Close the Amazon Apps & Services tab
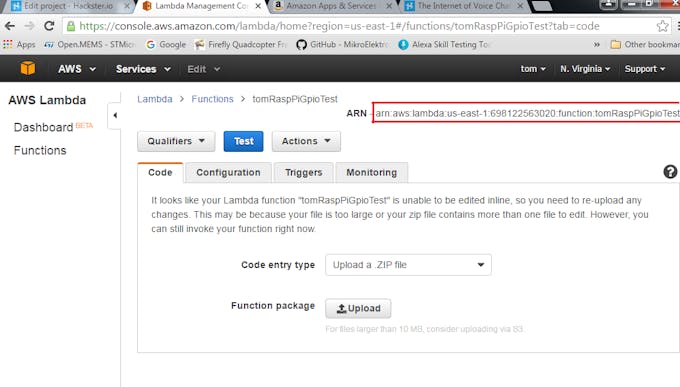Image resolution: width=680 pixels, height=387 pixels. tap(389, 6)
